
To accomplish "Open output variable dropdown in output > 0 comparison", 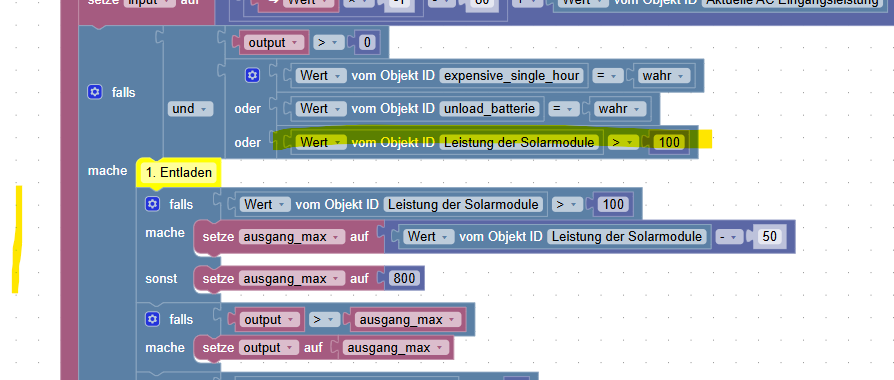I will 274,42.
